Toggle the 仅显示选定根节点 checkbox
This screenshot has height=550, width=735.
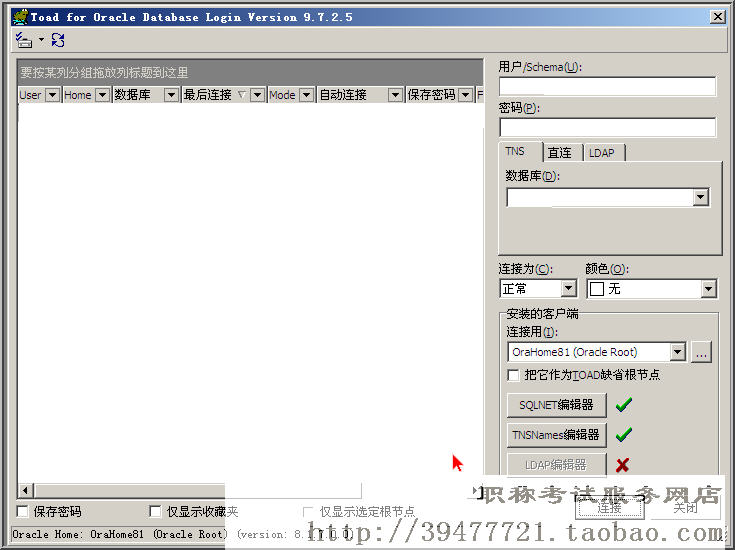coord(308,512)
